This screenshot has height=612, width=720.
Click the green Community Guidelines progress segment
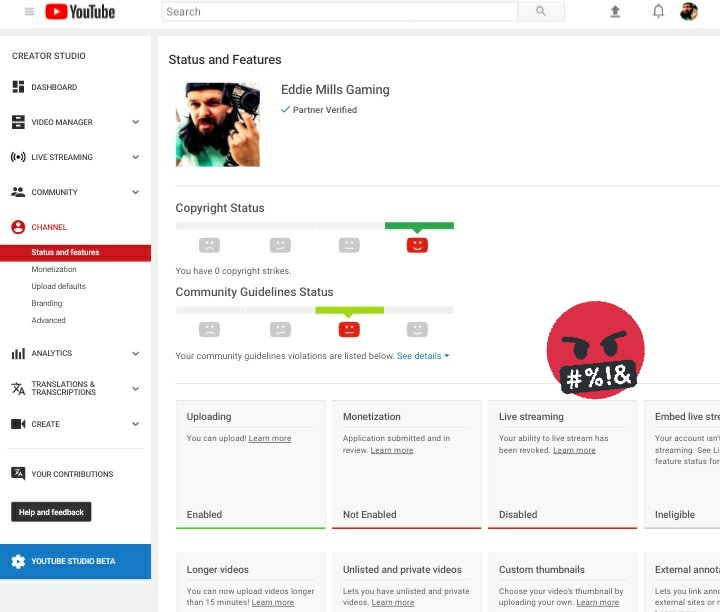pyautogui.click(x=349, y=310)
